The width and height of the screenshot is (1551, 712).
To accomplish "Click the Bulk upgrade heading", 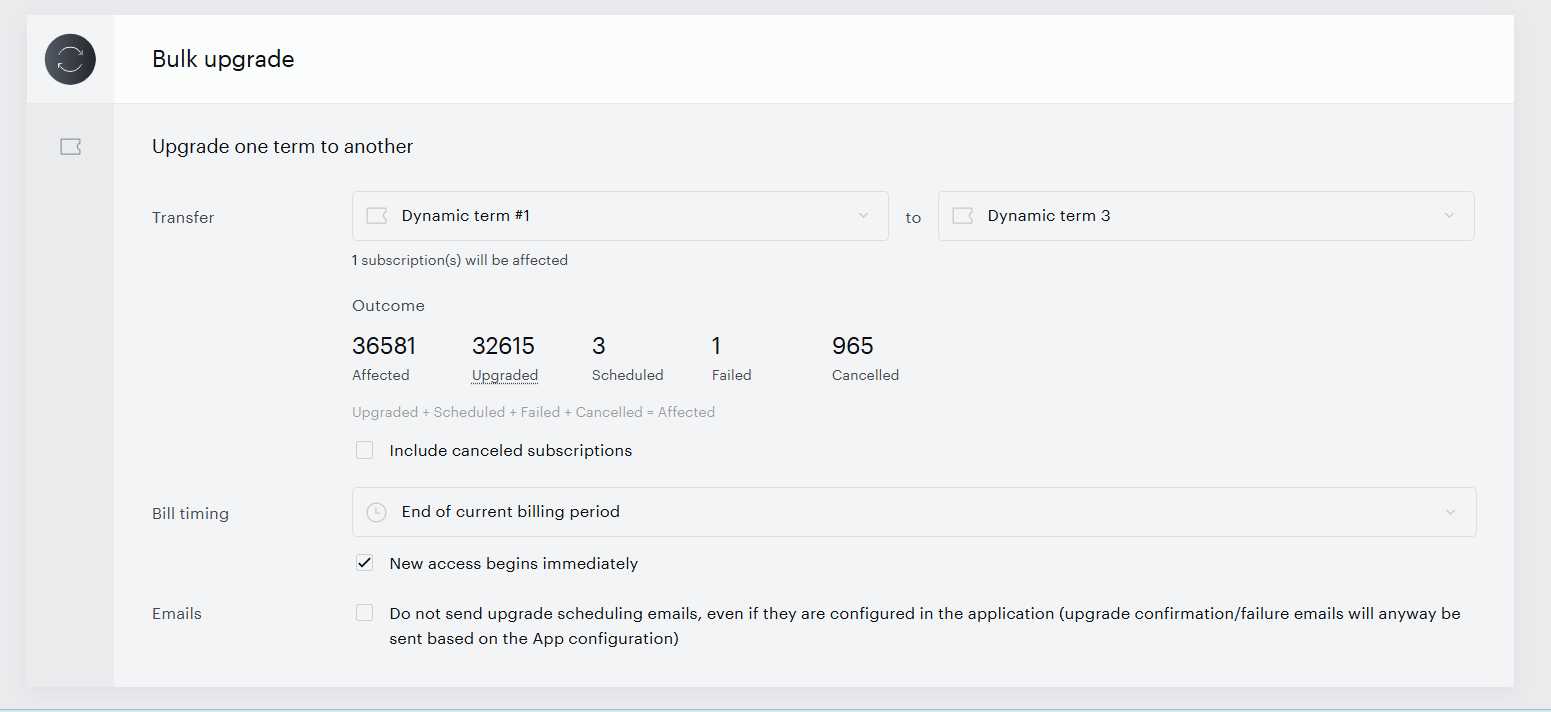I will pyautogui.click(x=223, y=59).
